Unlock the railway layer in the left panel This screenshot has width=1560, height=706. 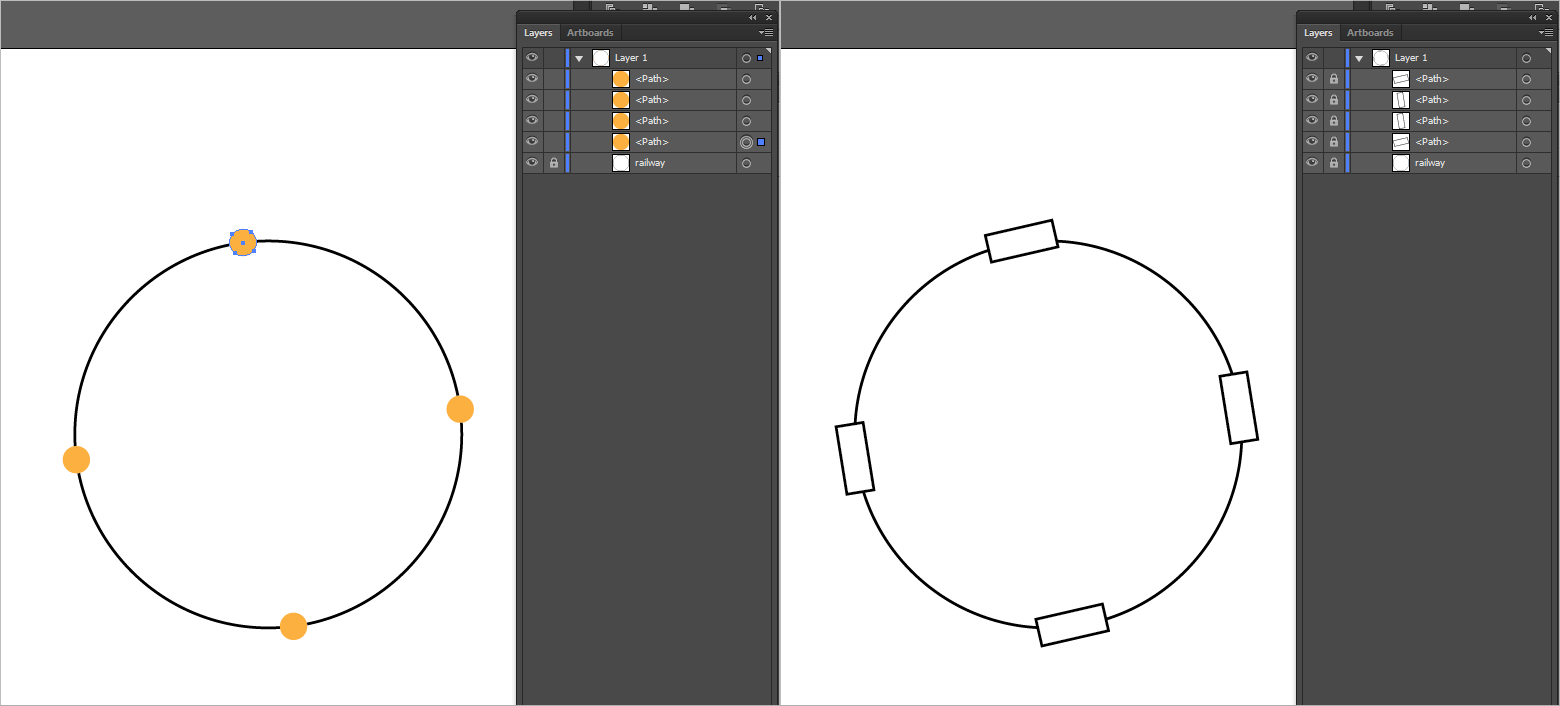point(553,162)
